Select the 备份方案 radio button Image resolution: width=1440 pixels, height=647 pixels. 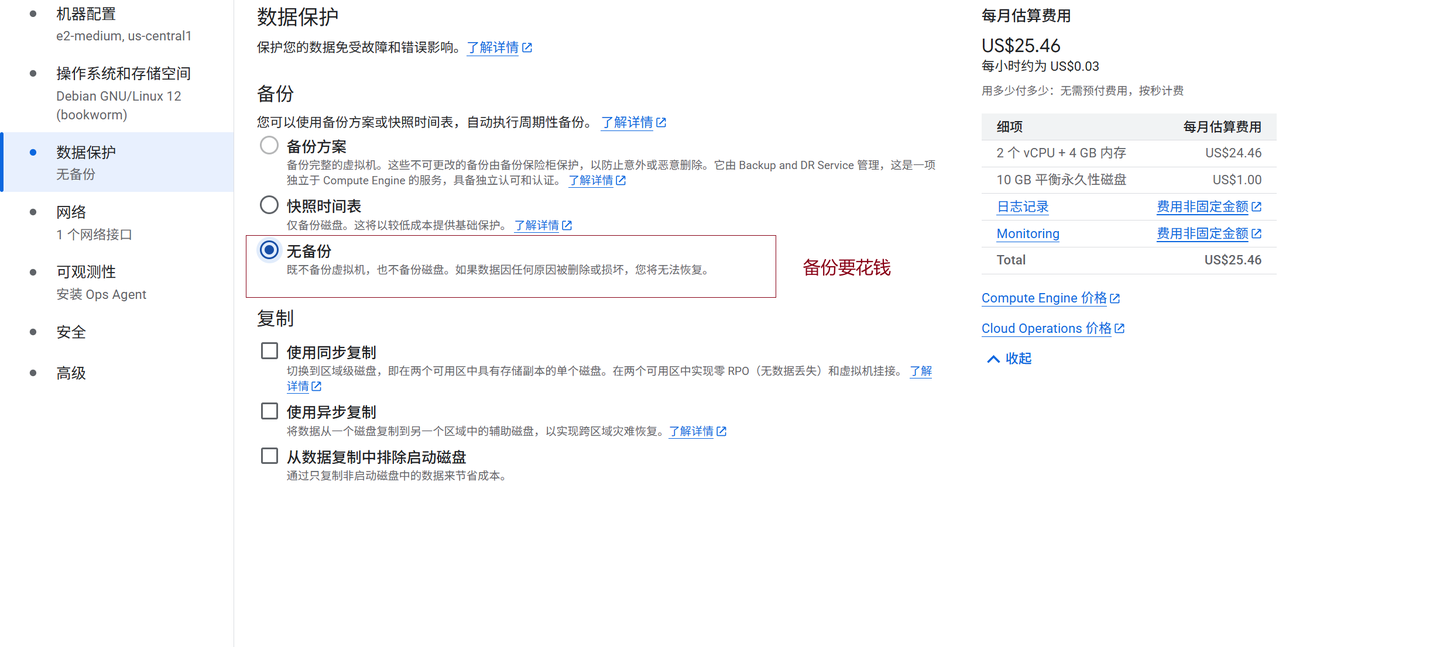tap(269, 146)
